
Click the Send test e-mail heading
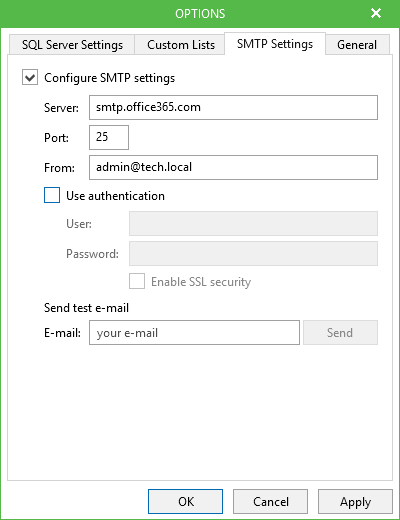tap(86, 308)
